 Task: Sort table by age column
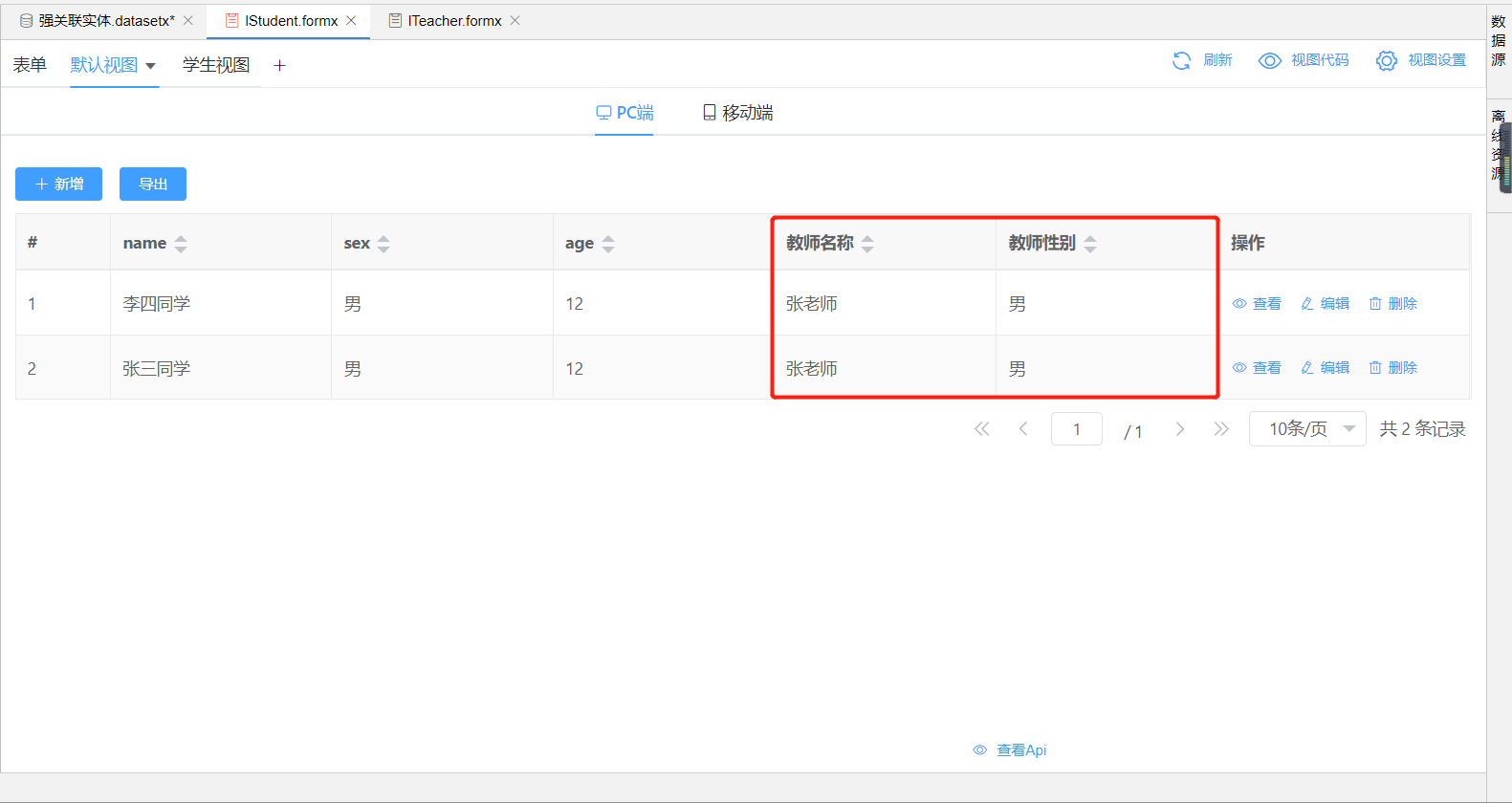click(608, 244)
